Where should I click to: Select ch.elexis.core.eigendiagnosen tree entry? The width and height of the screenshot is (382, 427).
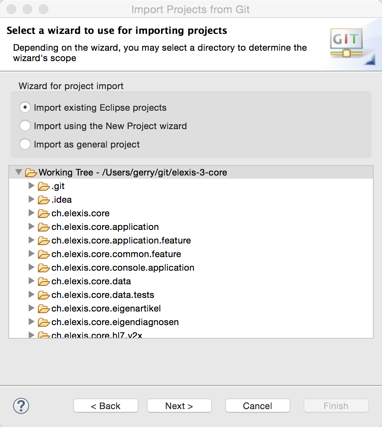point(115,322)
